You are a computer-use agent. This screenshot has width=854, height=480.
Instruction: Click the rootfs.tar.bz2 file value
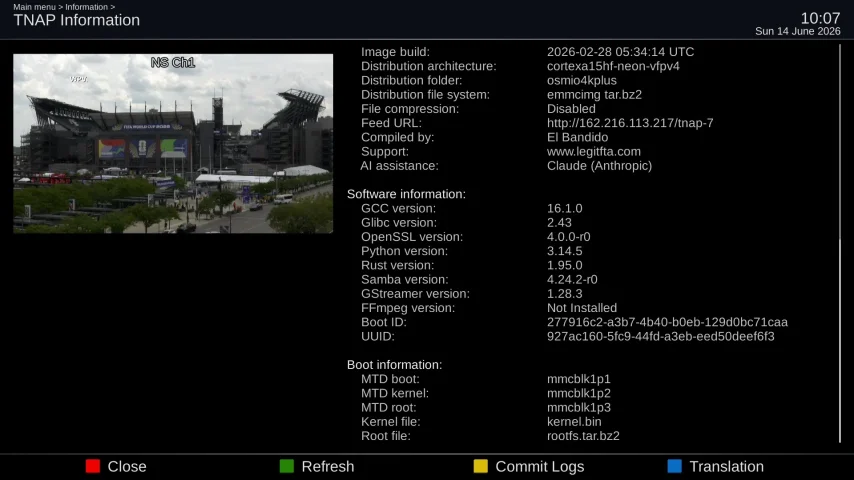pyautogui.click(x=583, y=436)
